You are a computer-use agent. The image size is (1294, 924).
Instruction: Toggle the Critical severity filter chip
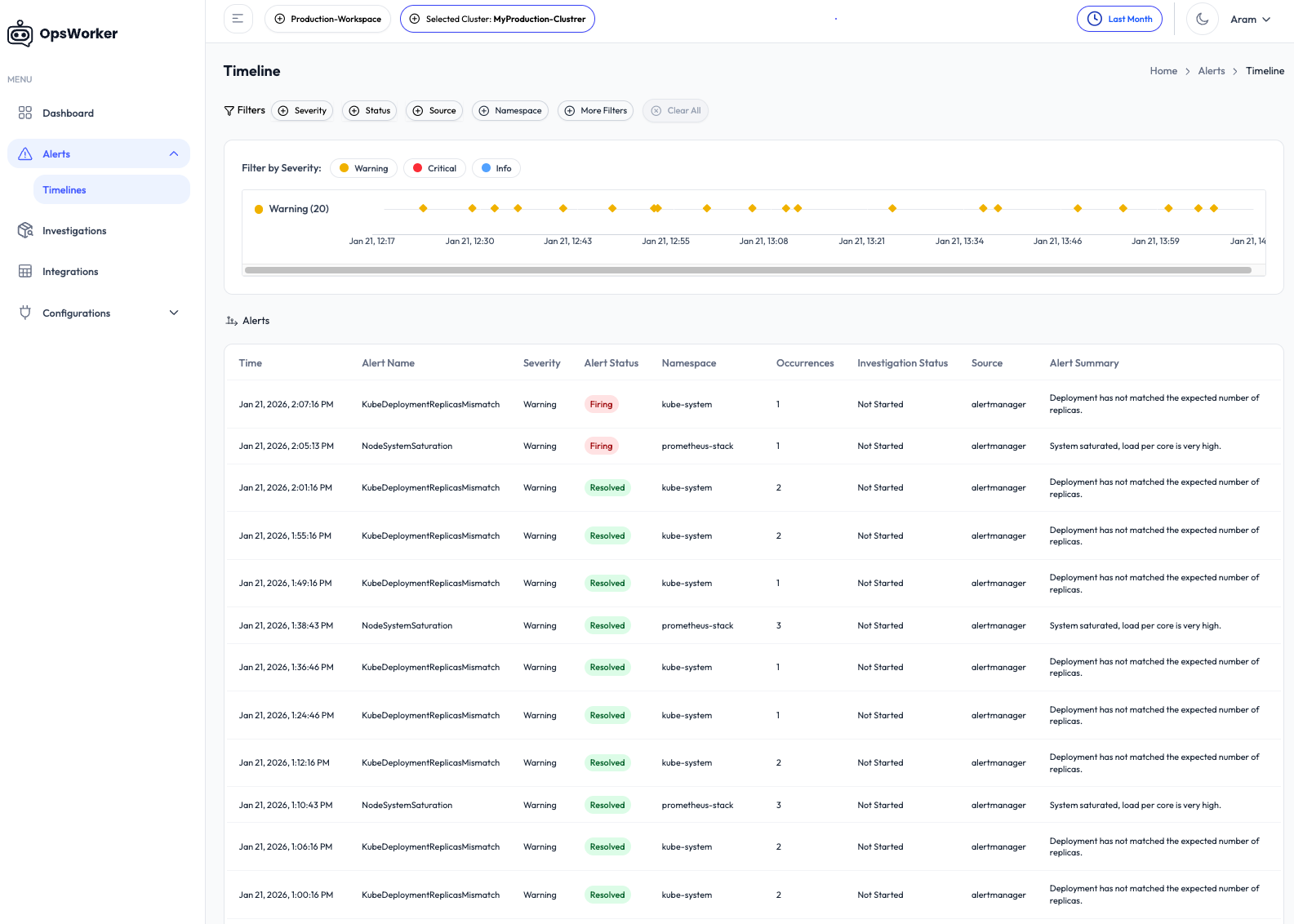(434, 168)
